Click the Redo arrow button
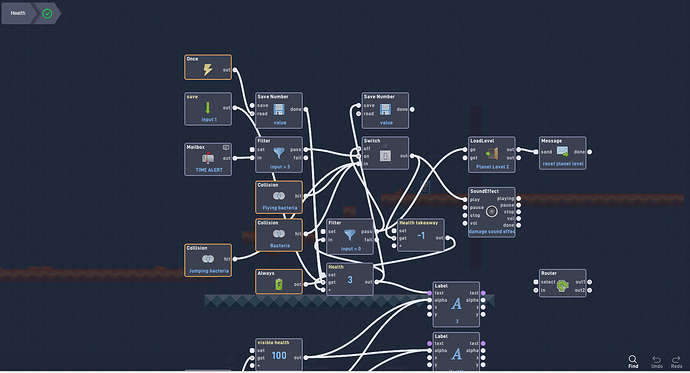The width and height of the screenshot is (690, 373). click(x=676, y=362)
